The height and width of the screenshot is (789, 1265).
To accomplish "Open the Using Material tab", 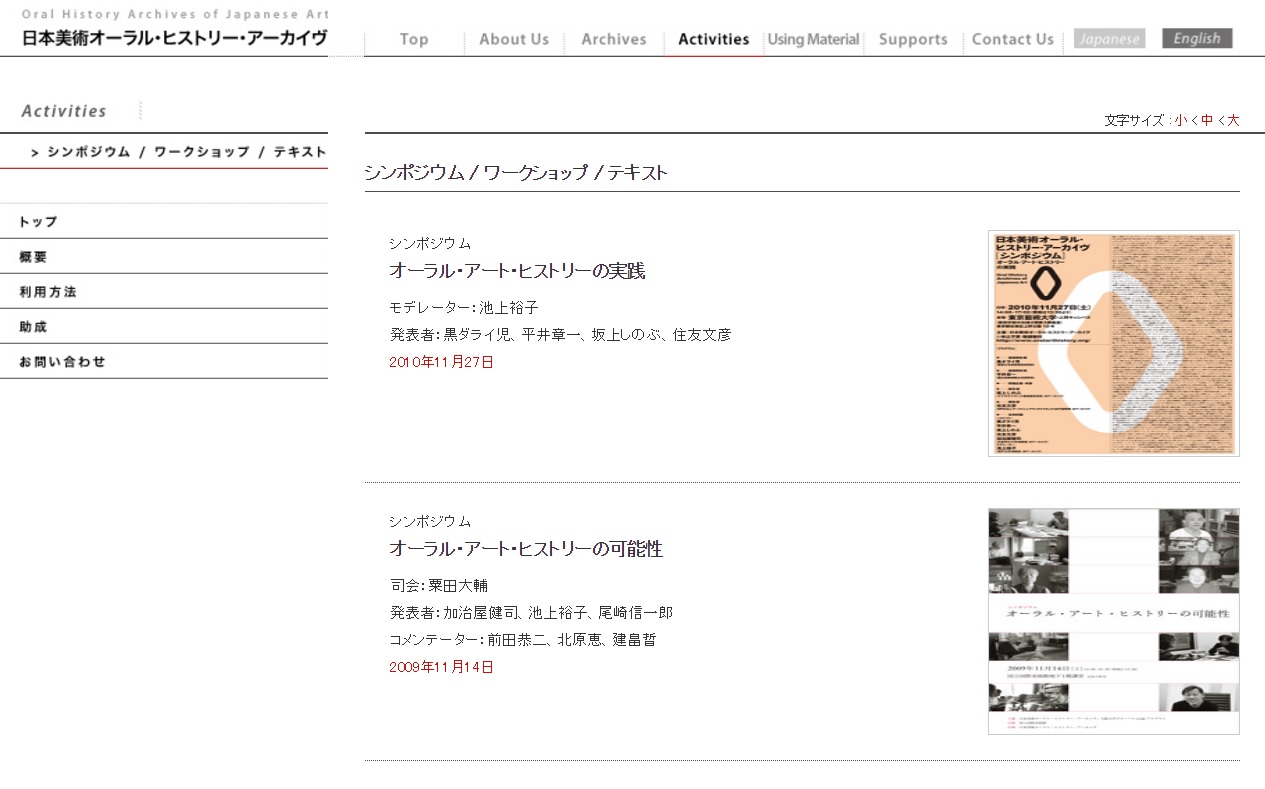I will coord(813,39).
